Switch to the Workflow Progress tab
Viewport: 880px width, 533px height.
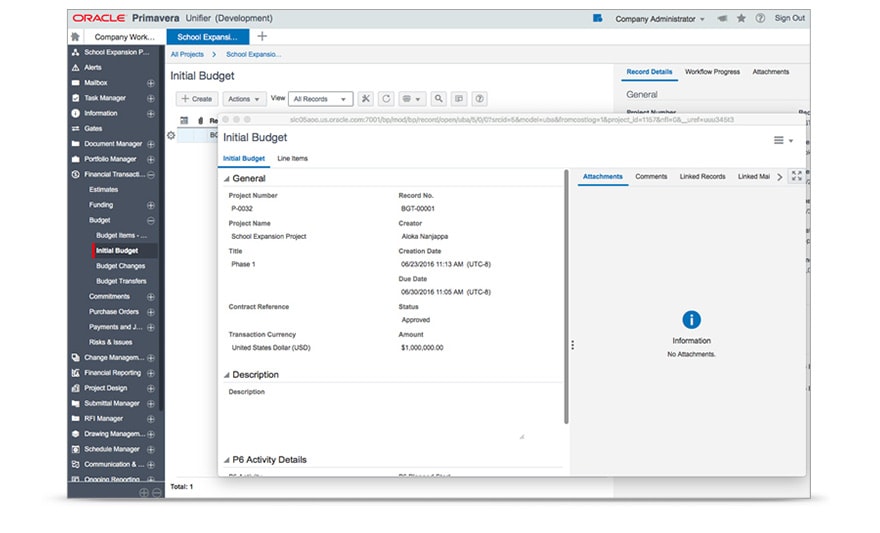pyautogui.click(x=712, y=72)
